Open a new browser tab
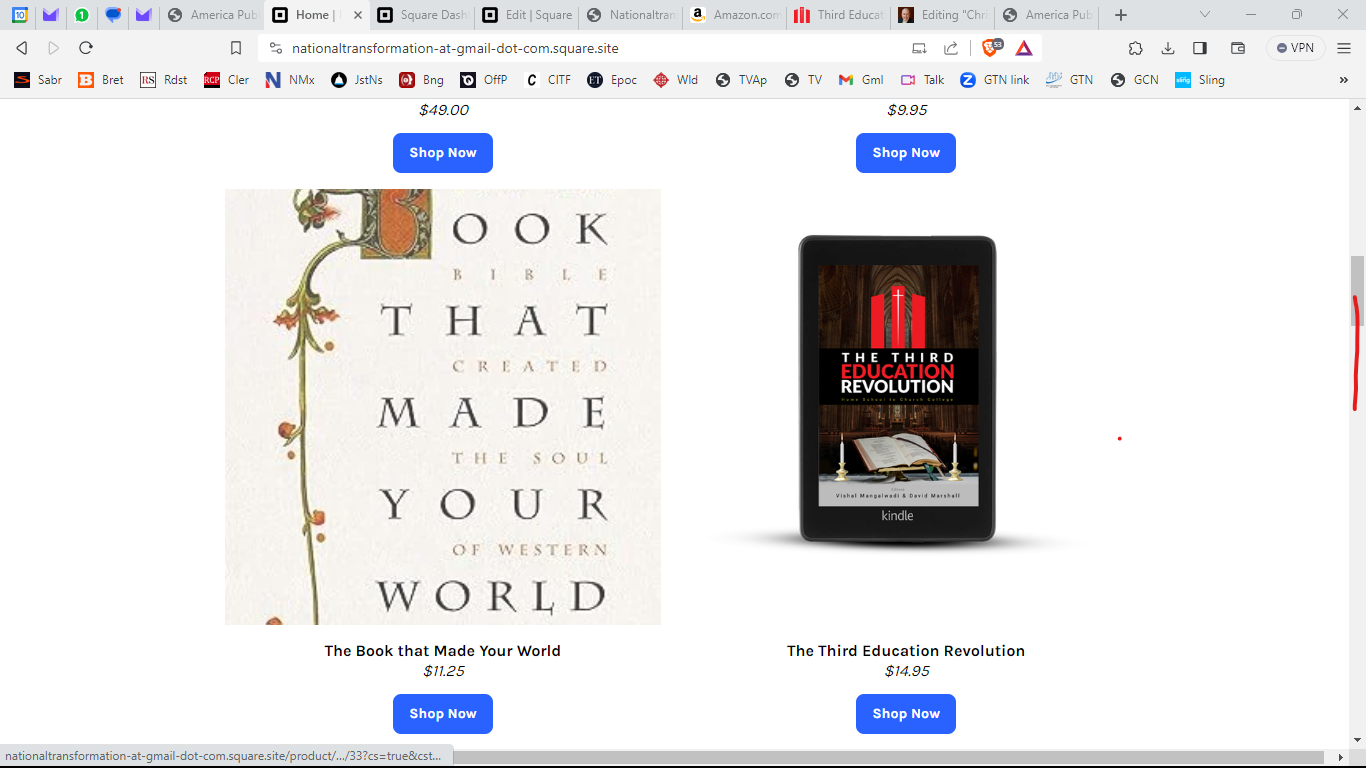 [x=1121, y=15]
